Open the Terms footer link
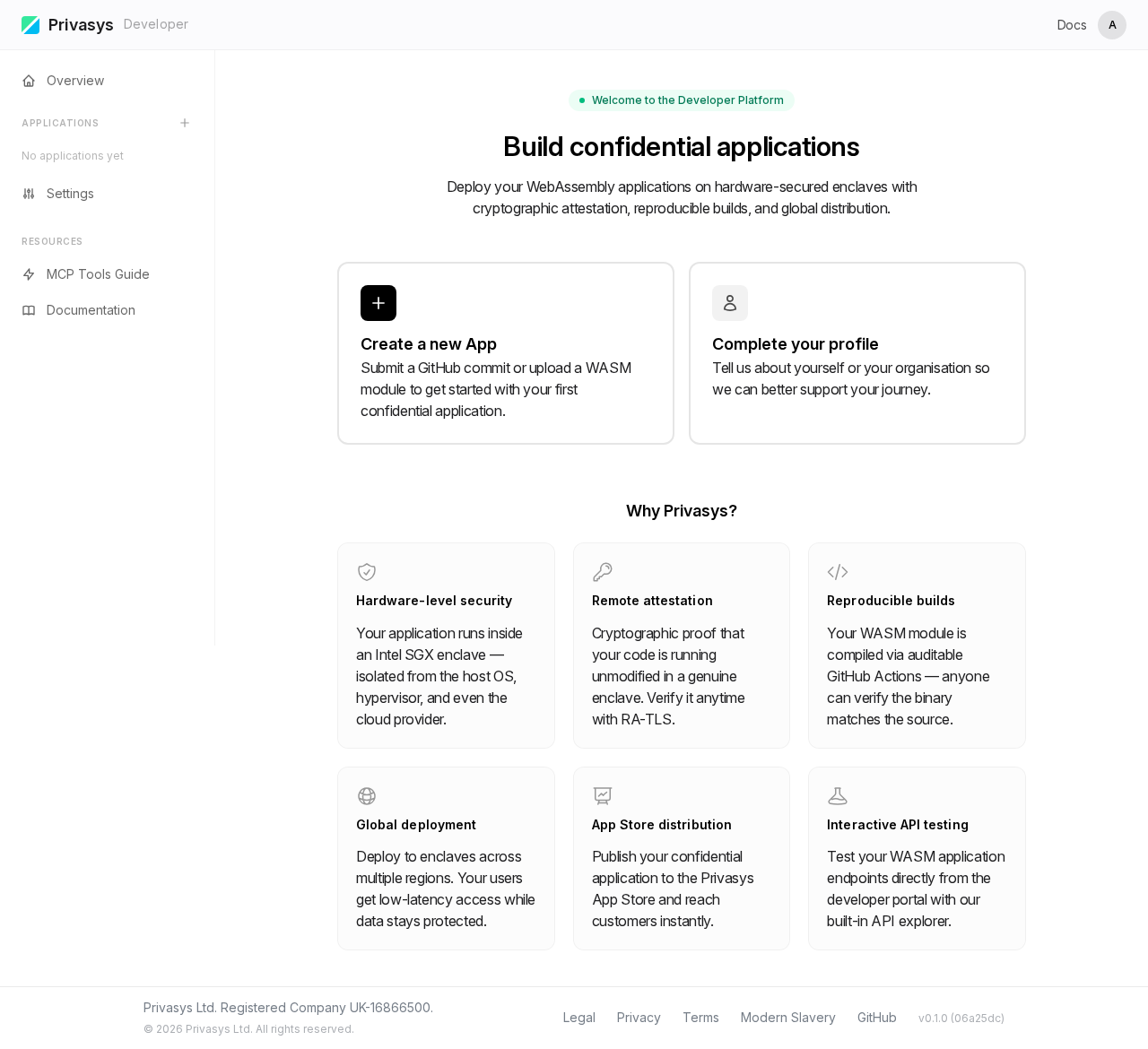 point(700,1018)
